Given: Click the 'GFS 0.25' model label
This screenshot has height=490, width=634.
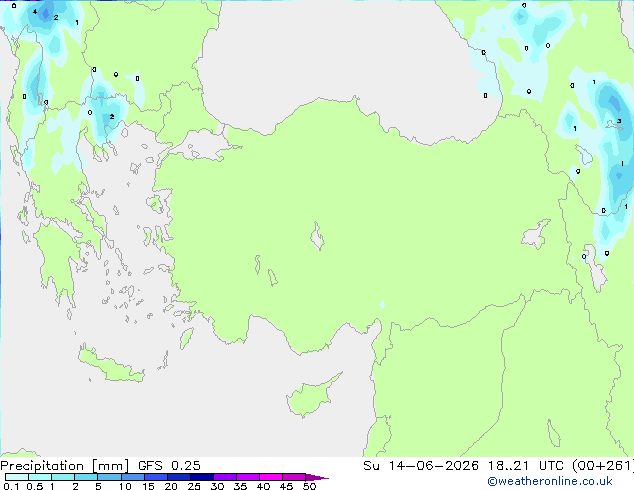Looking at the screenshot, I should pos(169,466).
